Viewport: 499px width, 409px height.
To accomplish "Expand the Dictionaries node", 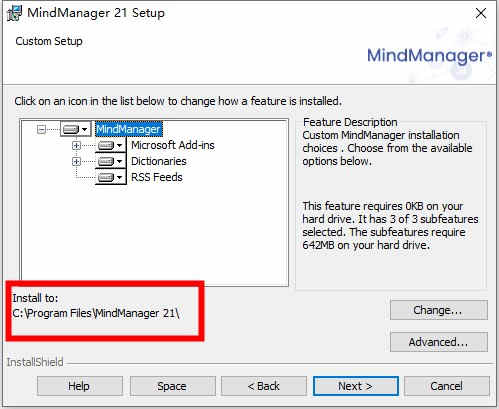I will [76, 161].
